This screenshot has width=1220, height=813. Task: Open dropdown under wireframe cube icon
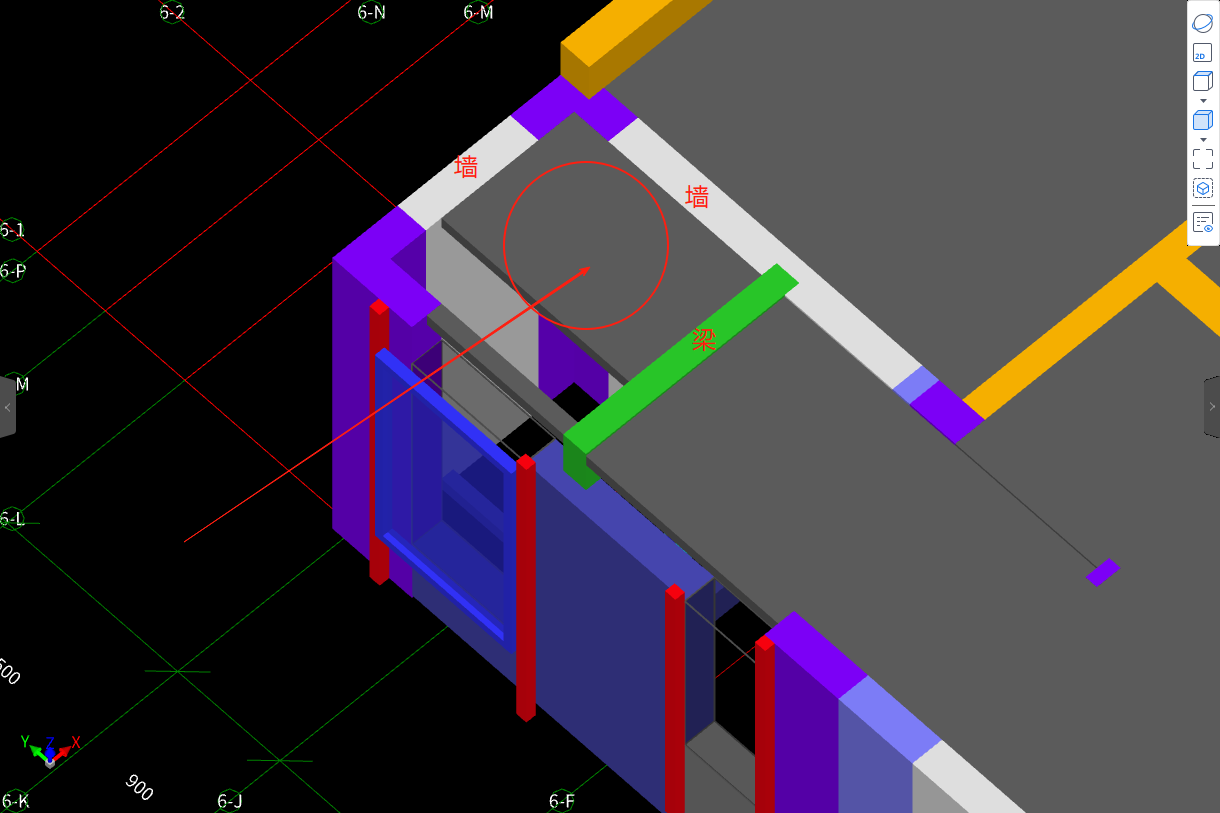(1203, 101)
